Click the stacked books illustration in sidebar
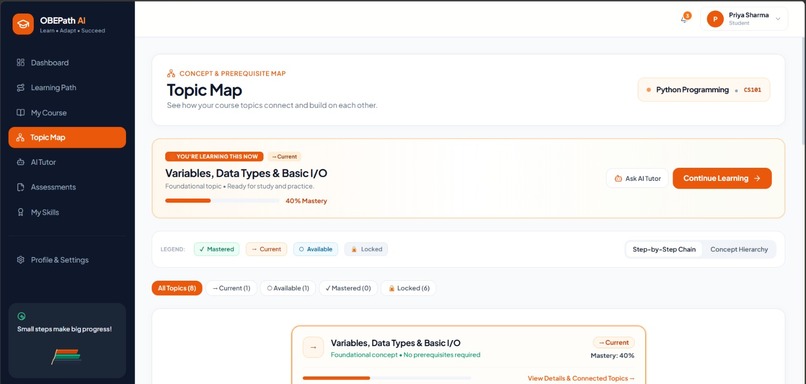Screen dimensions: 806x384 tap(66, 356)
